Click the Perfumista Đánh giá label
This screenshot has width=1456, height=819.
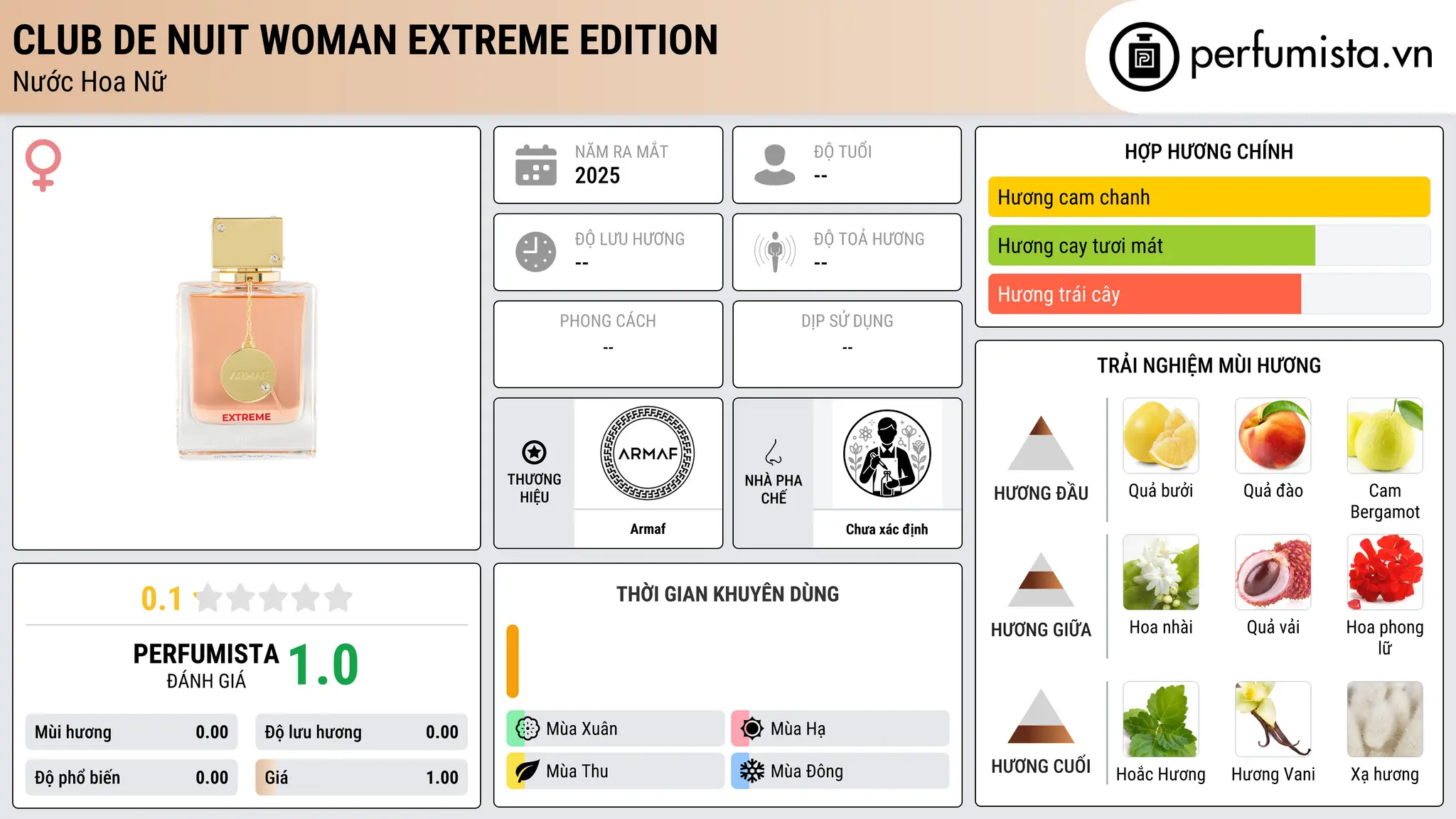tap(206, 665)
